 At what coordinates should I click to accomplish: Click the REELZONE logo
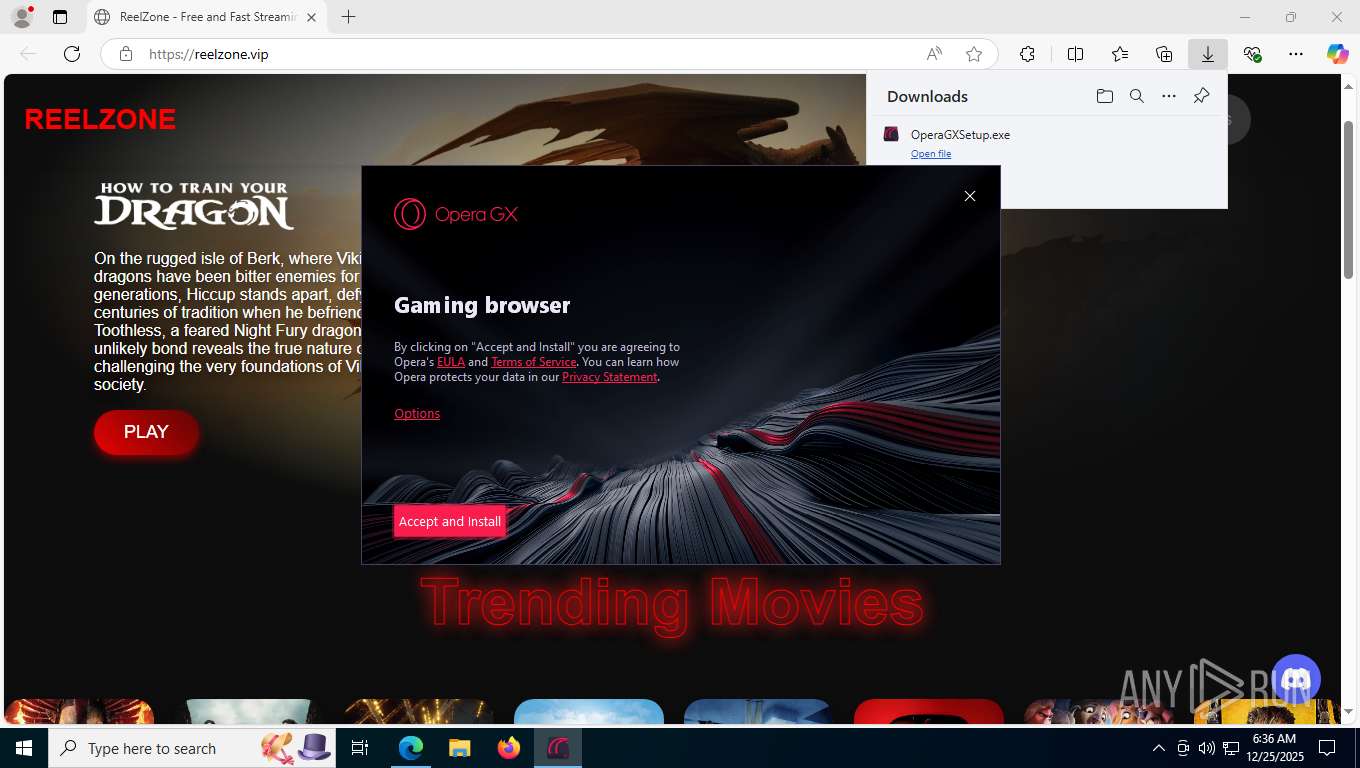coord(100,120)
